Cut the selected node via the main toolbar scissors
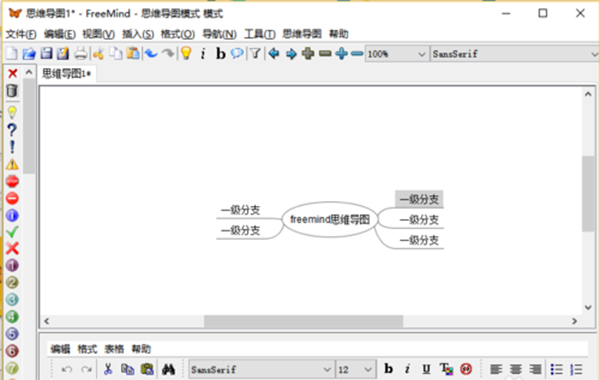 99,54
